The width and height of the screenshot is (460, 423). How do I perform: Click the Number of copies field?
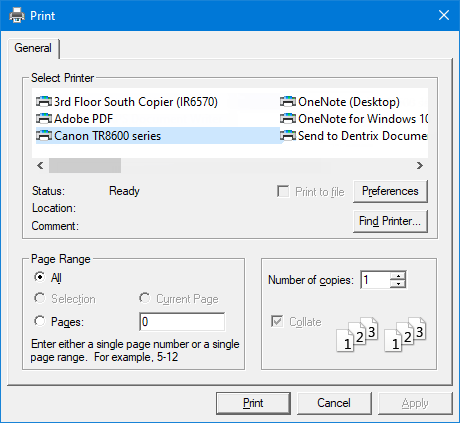coord(375,280)
